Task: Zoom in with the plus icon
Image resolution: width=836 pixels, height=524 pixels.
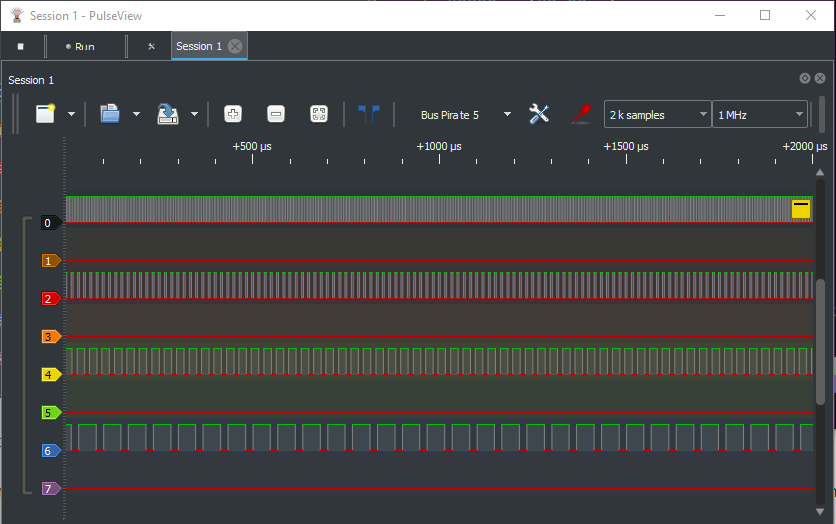Action: (x=233, y=114)
